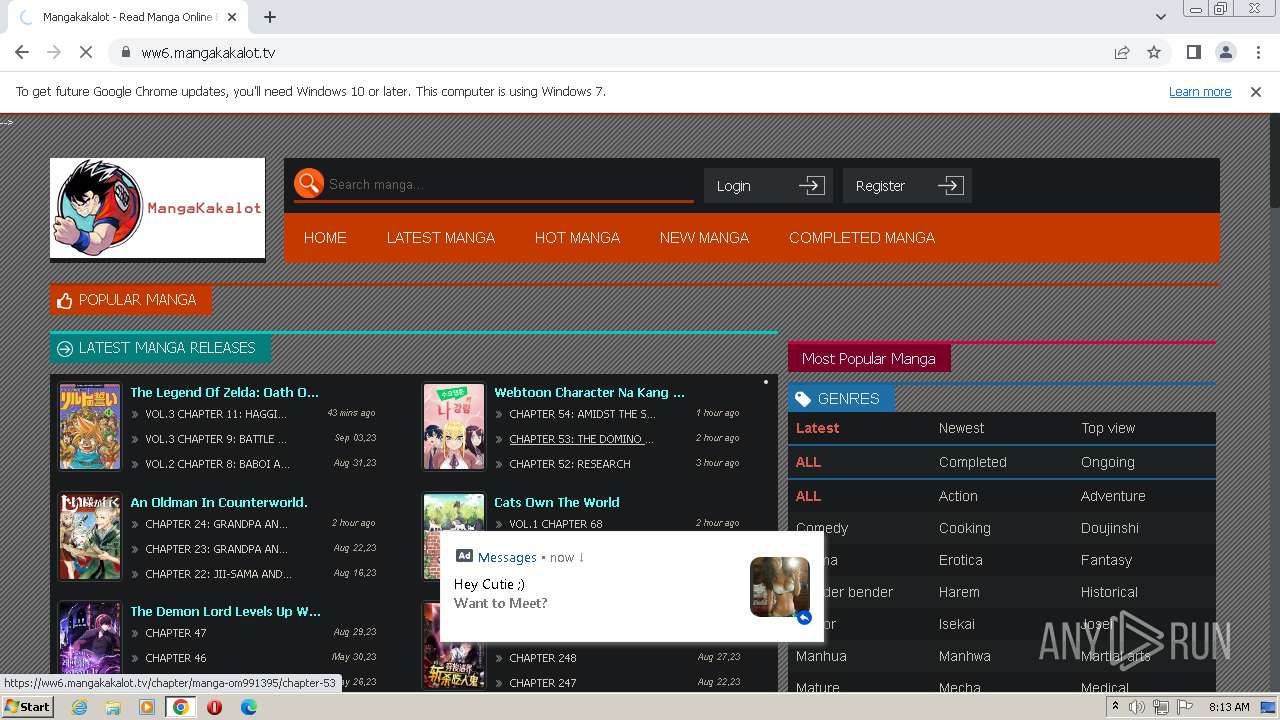1280x720 pixels.
Task: Filter by Completed status
Action: pos(972,462)
